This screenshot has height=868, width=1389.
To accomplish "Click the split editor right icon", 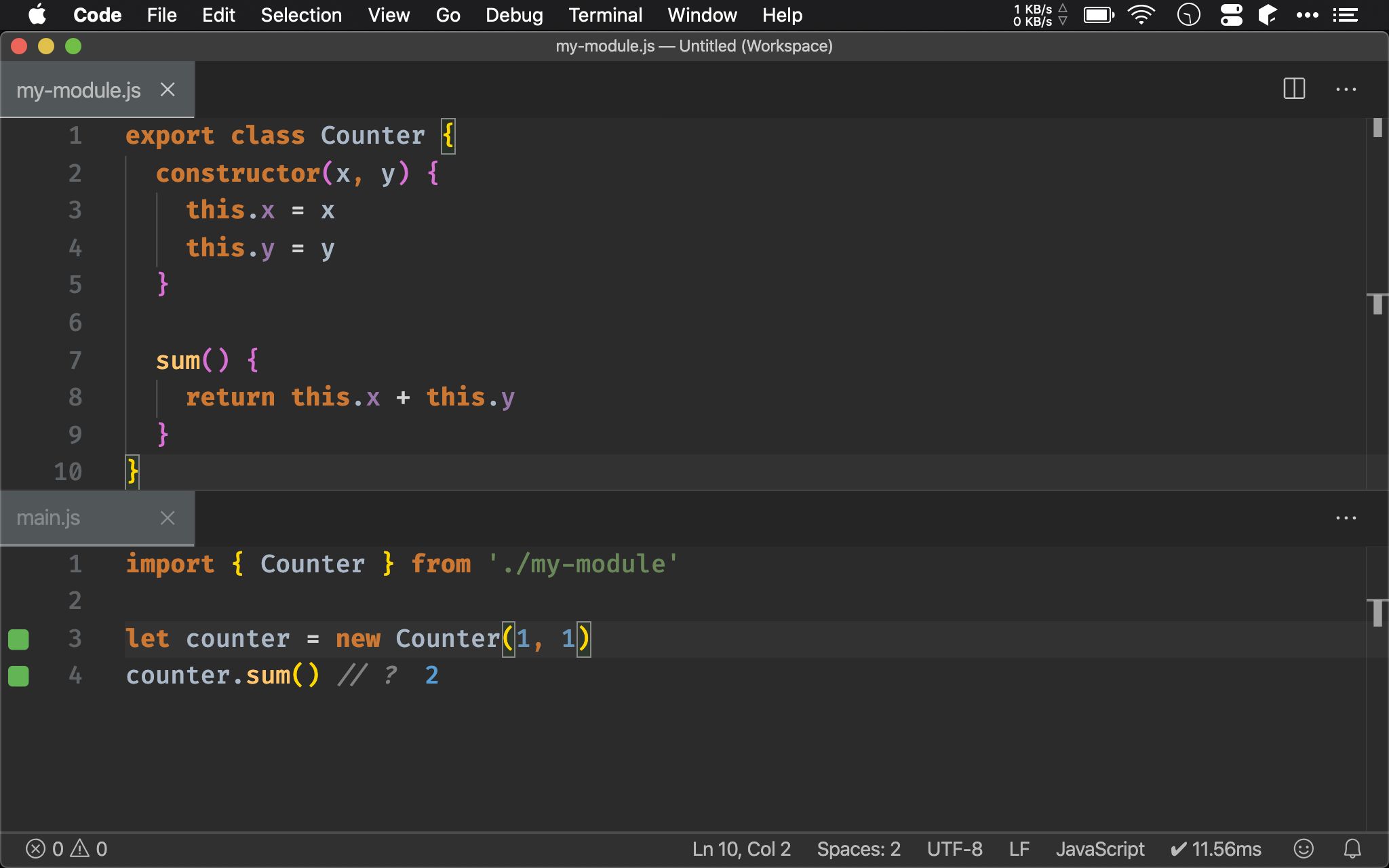I will tap(1294, 89).
